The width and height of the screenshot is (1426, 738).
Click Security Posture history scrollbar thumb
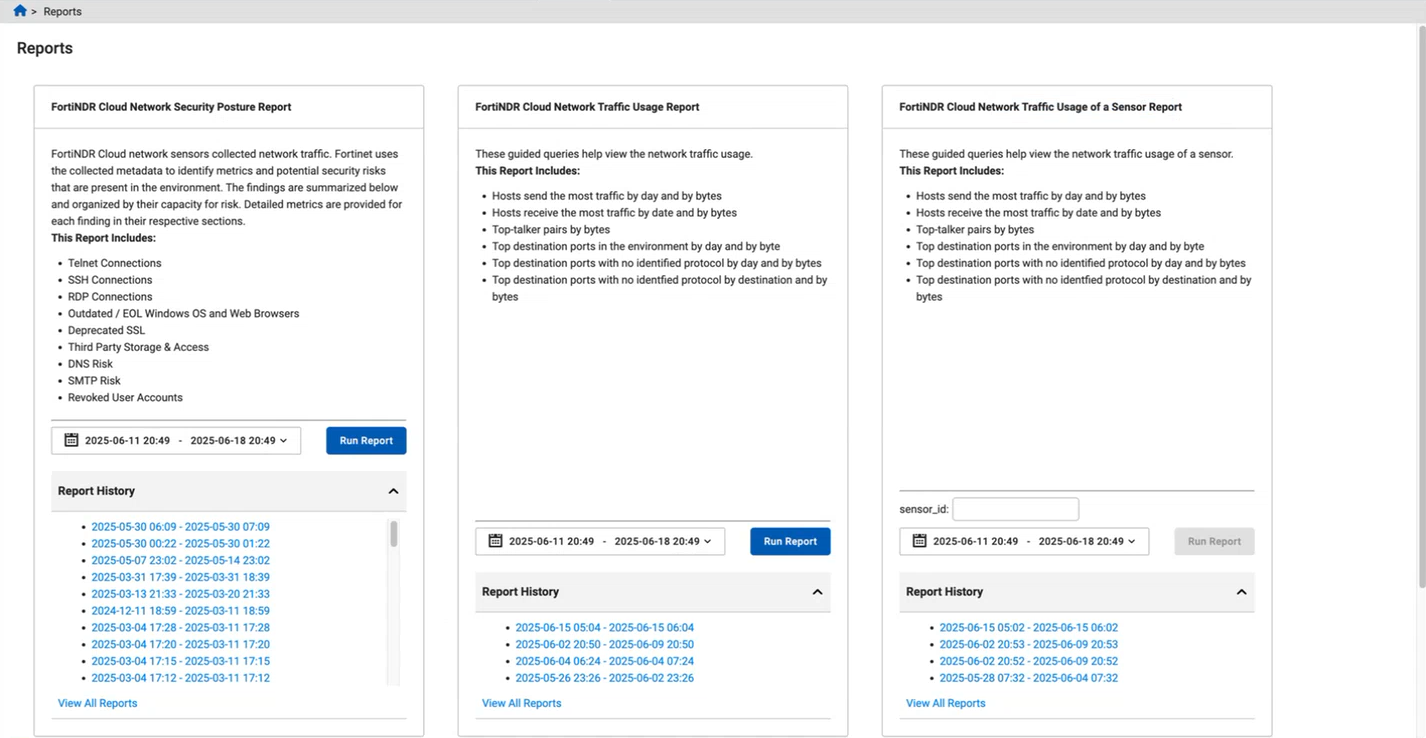pyautogui.click(x=394, y=534)
